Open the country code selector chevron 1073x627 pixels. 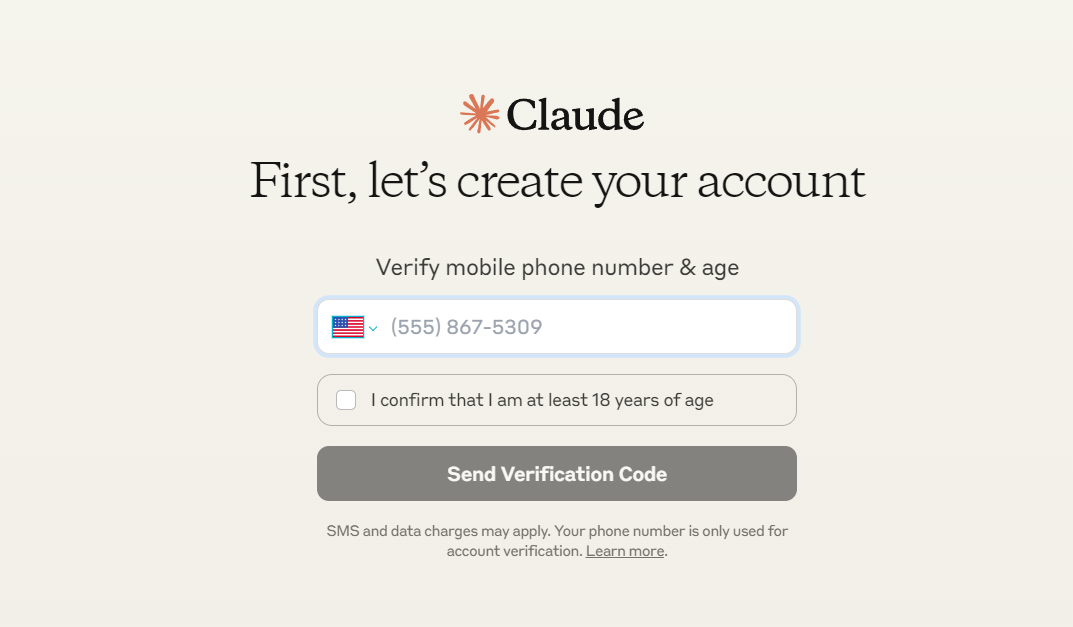[x=373, y=329]
